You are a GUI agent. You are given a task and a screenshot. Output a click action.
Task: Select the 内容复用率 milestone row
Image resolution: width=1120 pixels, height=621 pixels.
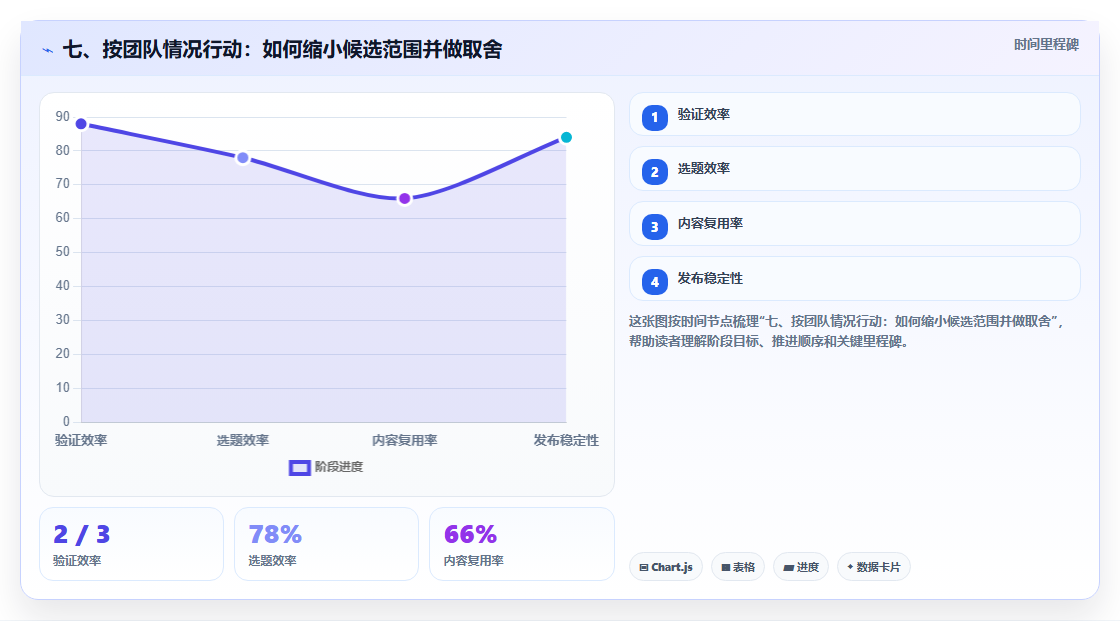854,224
